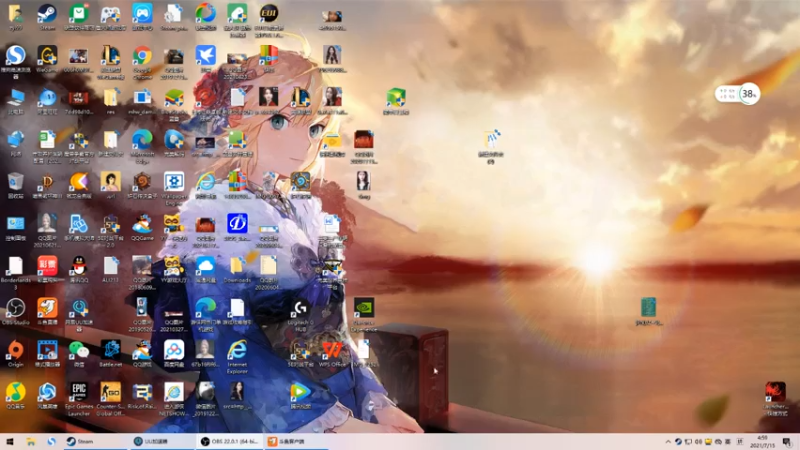Open the This PC desktop icon
This screenshot has width=800, height=450.
click(x=15, y=101)
